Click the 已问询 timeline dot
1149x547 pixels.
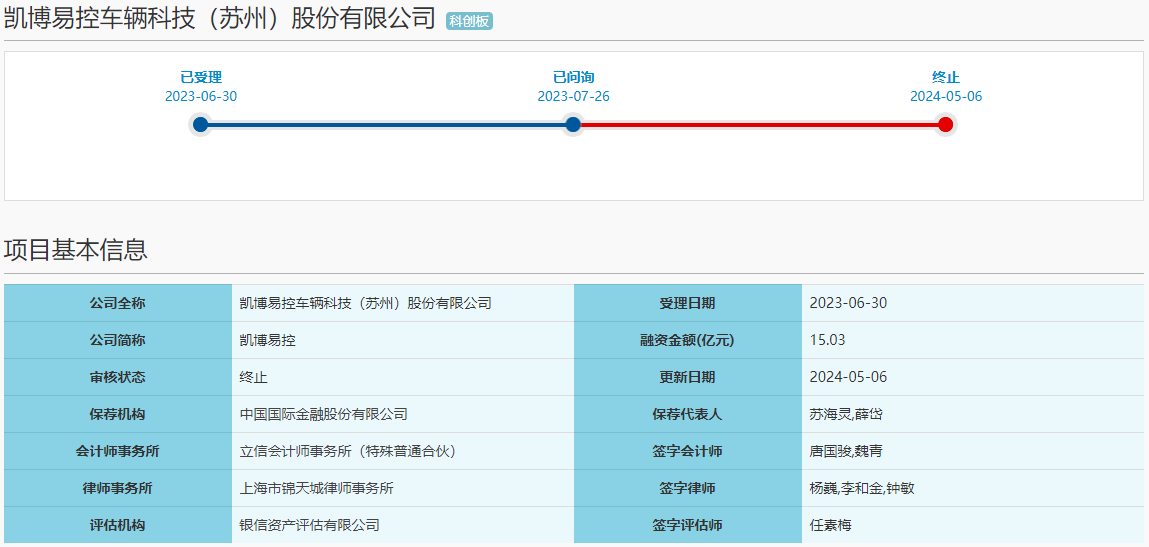[573, 125]
